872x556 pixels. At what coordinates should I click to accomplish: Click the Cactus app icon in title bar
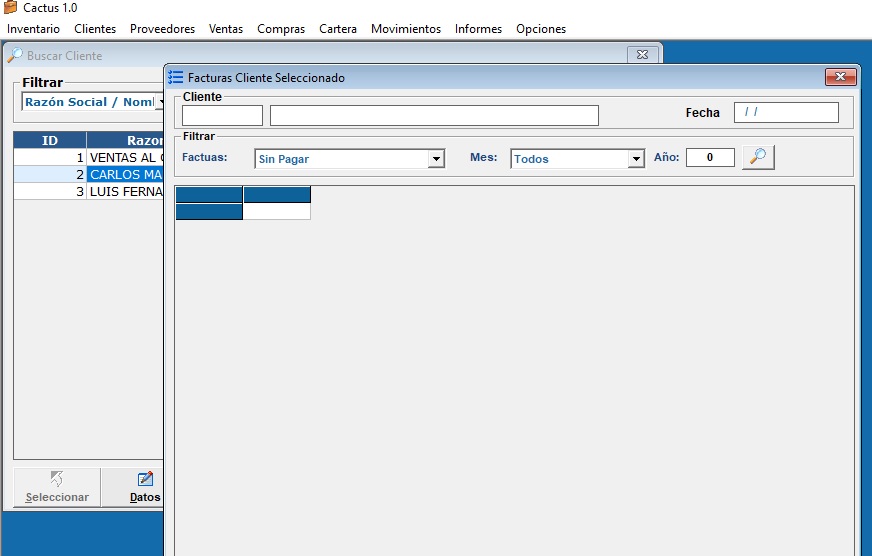coord(11,8)
